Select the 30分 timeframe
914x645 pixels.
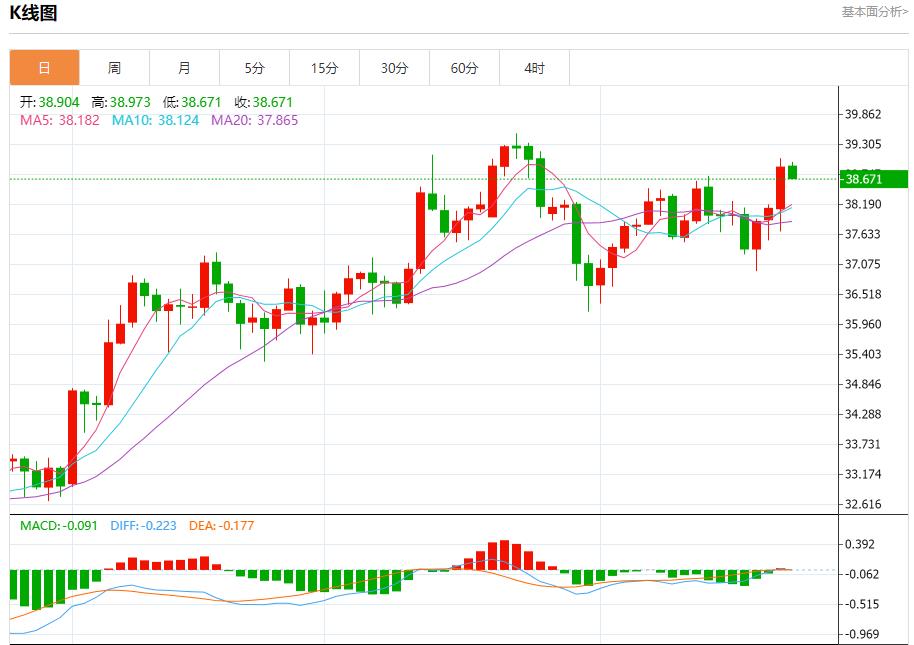tap(395, 67)
